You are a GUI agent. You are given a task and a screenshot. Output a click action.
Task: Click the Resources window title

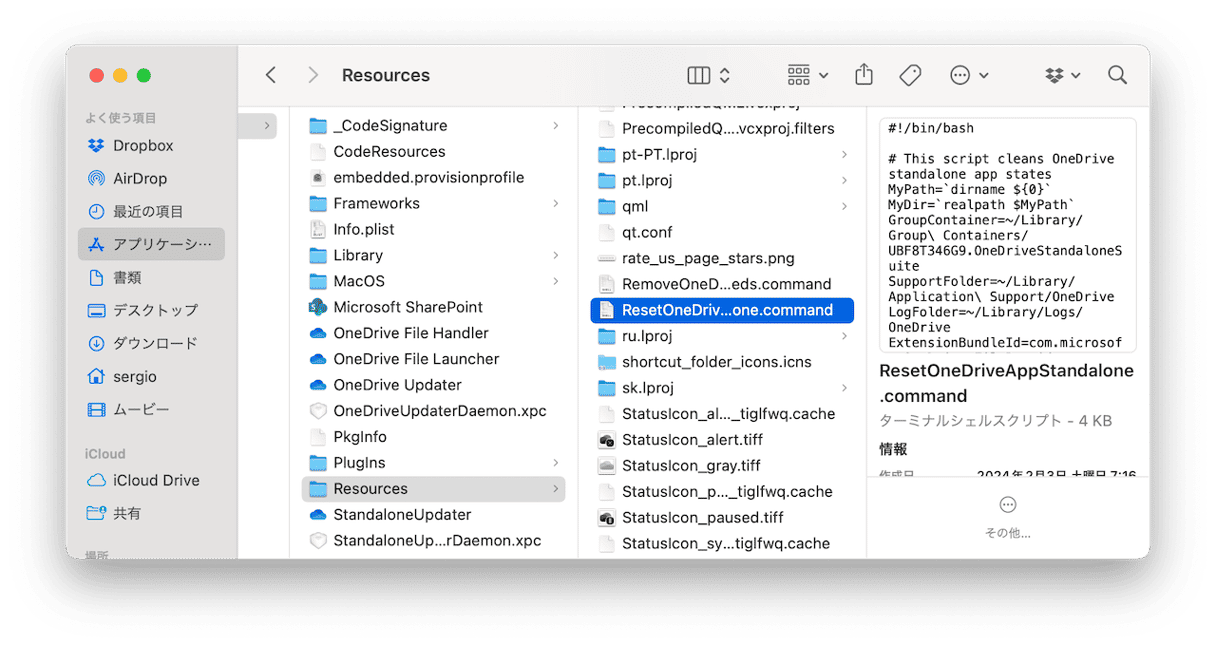coord(386,75)
